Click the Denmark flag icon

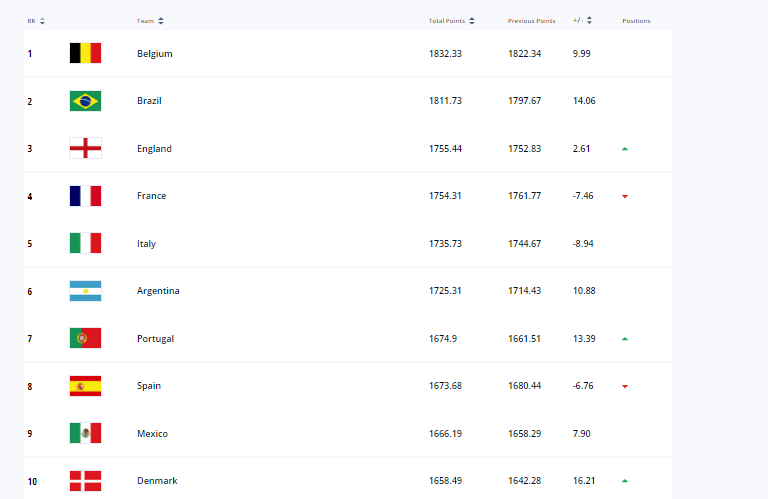pyautogui.click(x=85, y=481)
